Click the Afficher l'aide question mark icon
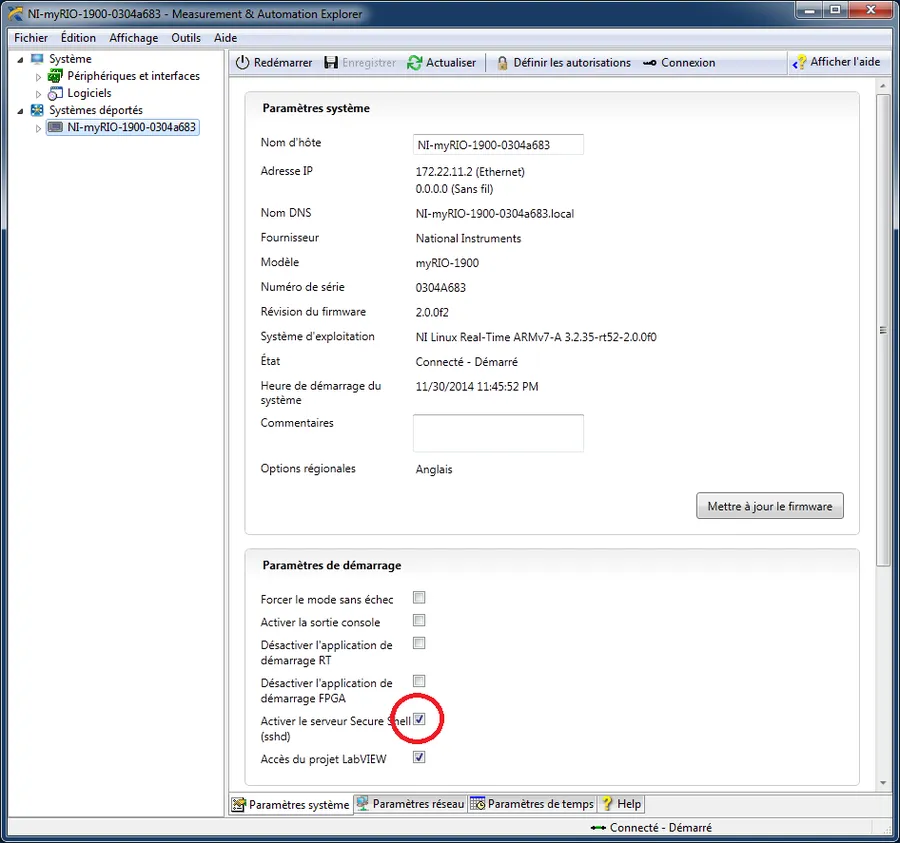The width and height of the screenshot is (900, 843). 800,62
